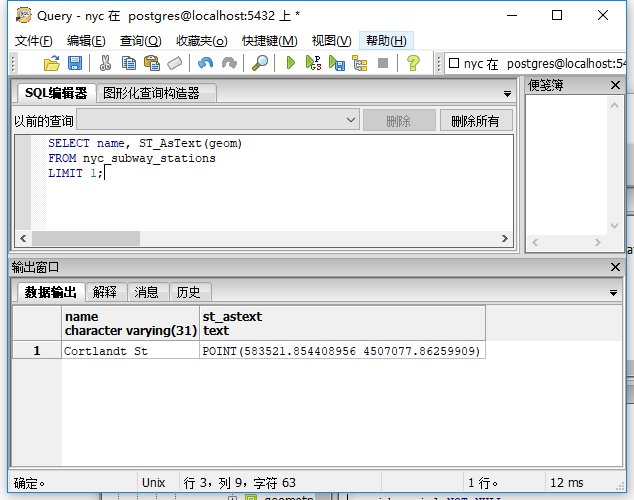Viewport: 634px width, 500px height.
Task: Open help with the question mark icon
Action: tap(413, 63)
